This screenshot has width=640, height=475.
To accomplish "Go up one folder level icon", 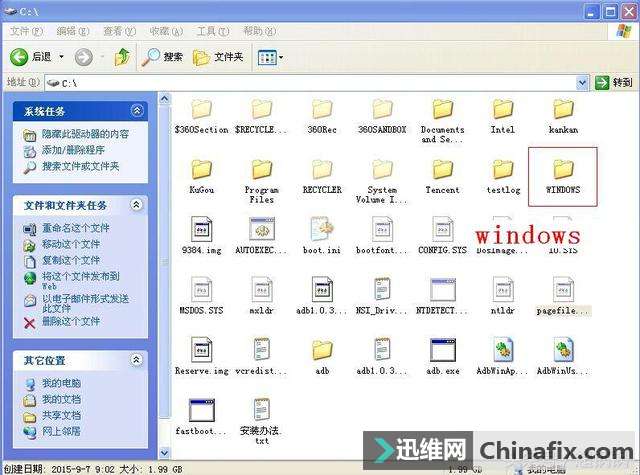I will tap(122, 57).
